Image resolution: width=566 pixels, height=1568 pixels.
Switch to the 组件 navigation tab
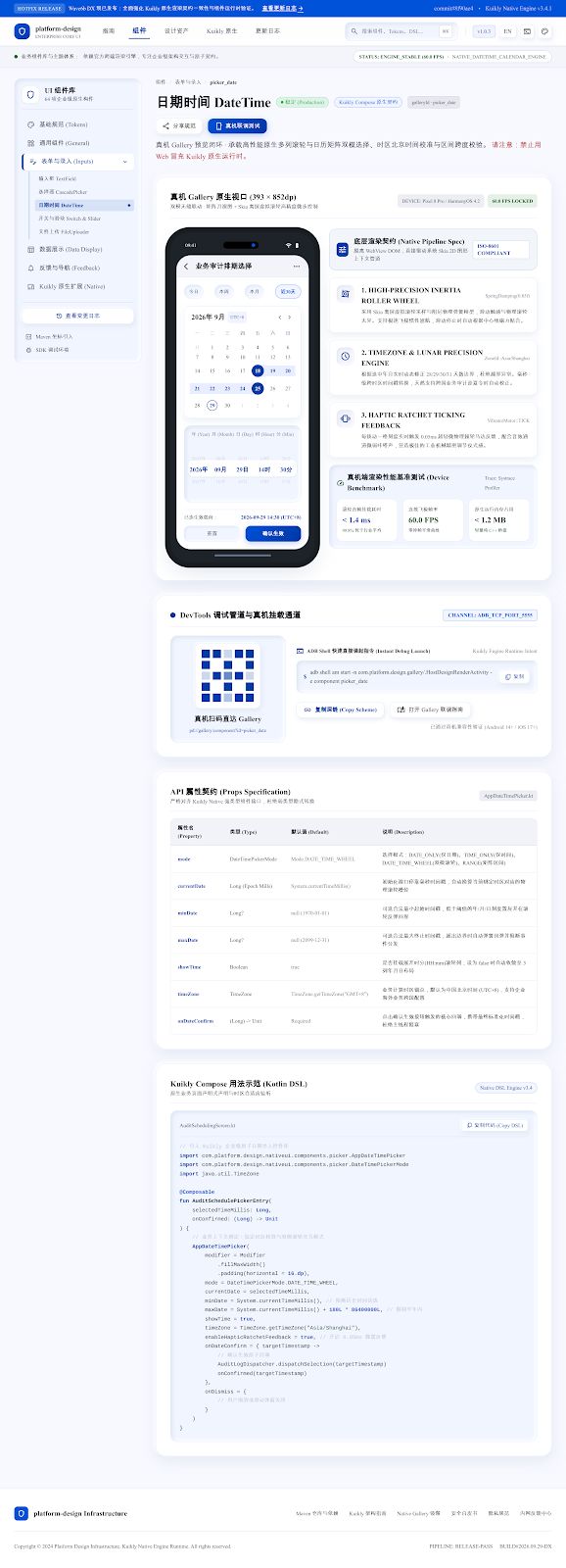(139, 31)
